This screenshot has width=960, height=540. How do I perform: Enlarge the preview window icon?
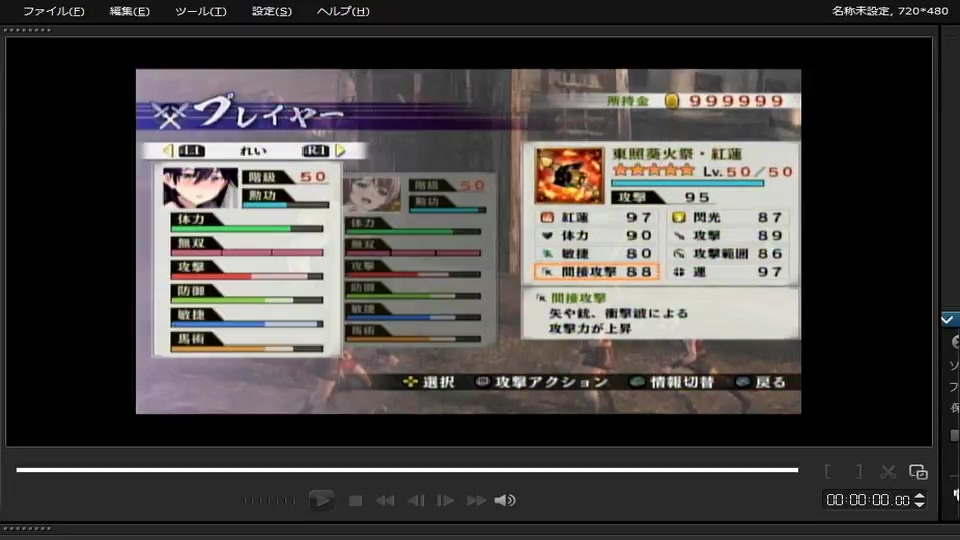click(918, 471)
